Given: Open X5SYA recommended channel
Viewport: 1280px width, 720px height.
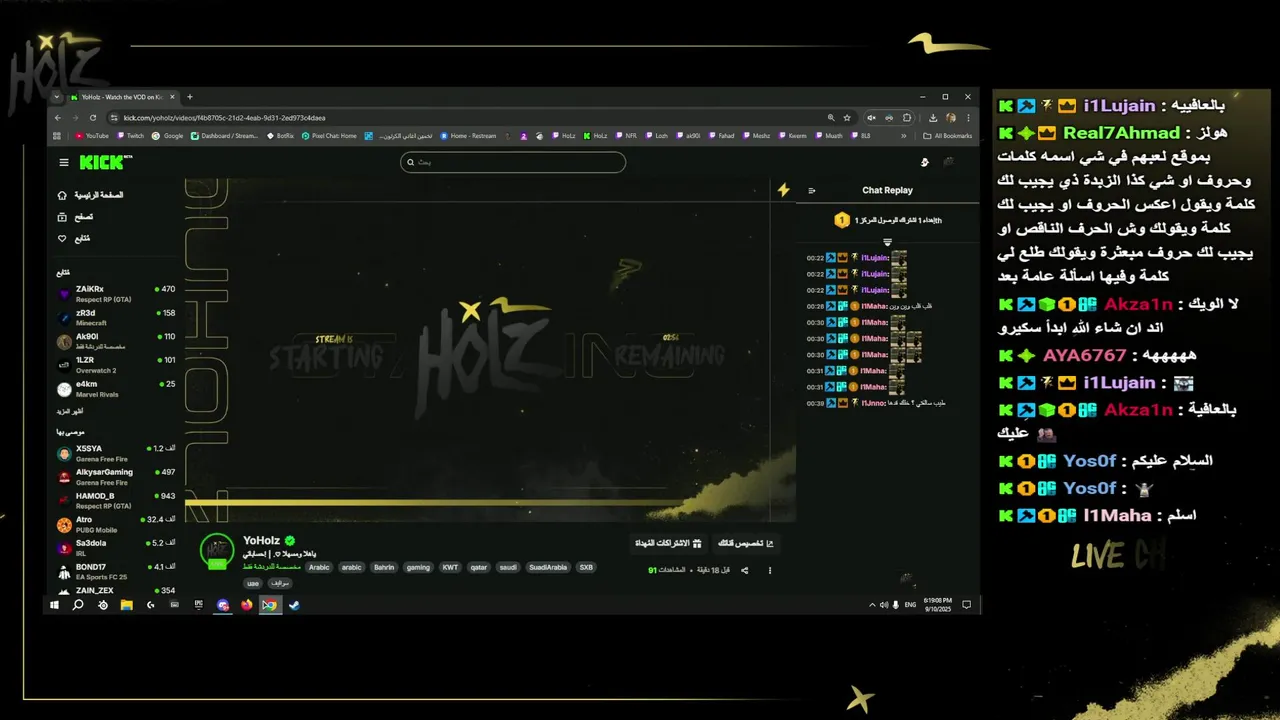Looking at the screenshot, I should 116,453.
